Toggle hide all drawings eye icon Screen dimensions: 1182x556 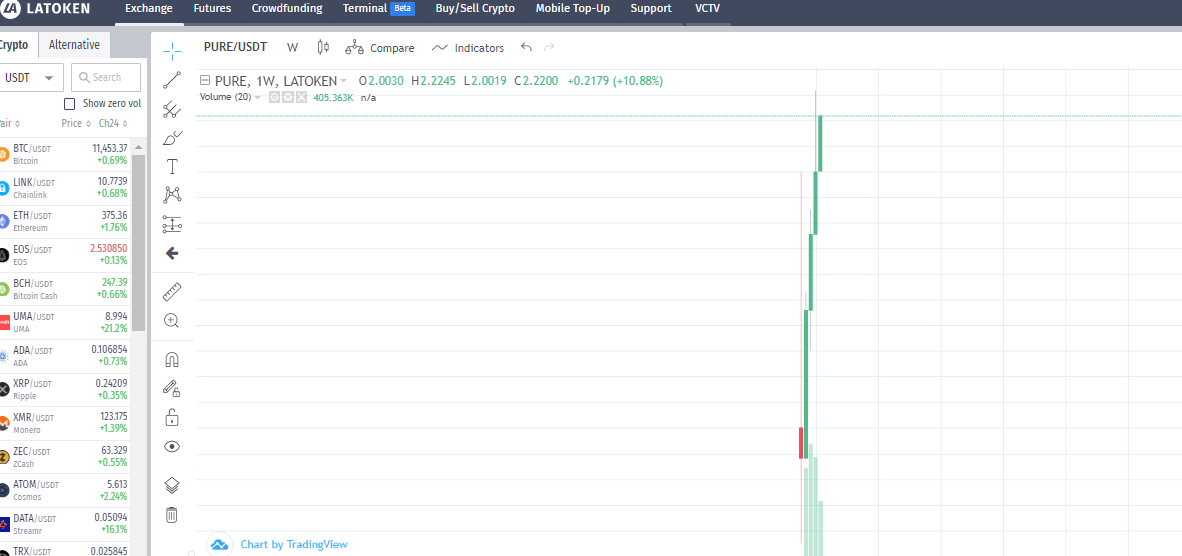(172, 446)
